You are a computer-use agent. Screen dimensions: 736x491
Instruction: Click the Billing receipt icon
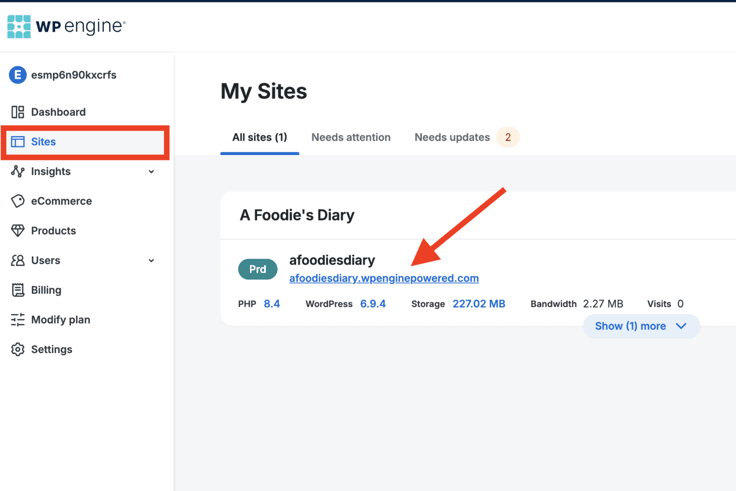tap(18, 290)
